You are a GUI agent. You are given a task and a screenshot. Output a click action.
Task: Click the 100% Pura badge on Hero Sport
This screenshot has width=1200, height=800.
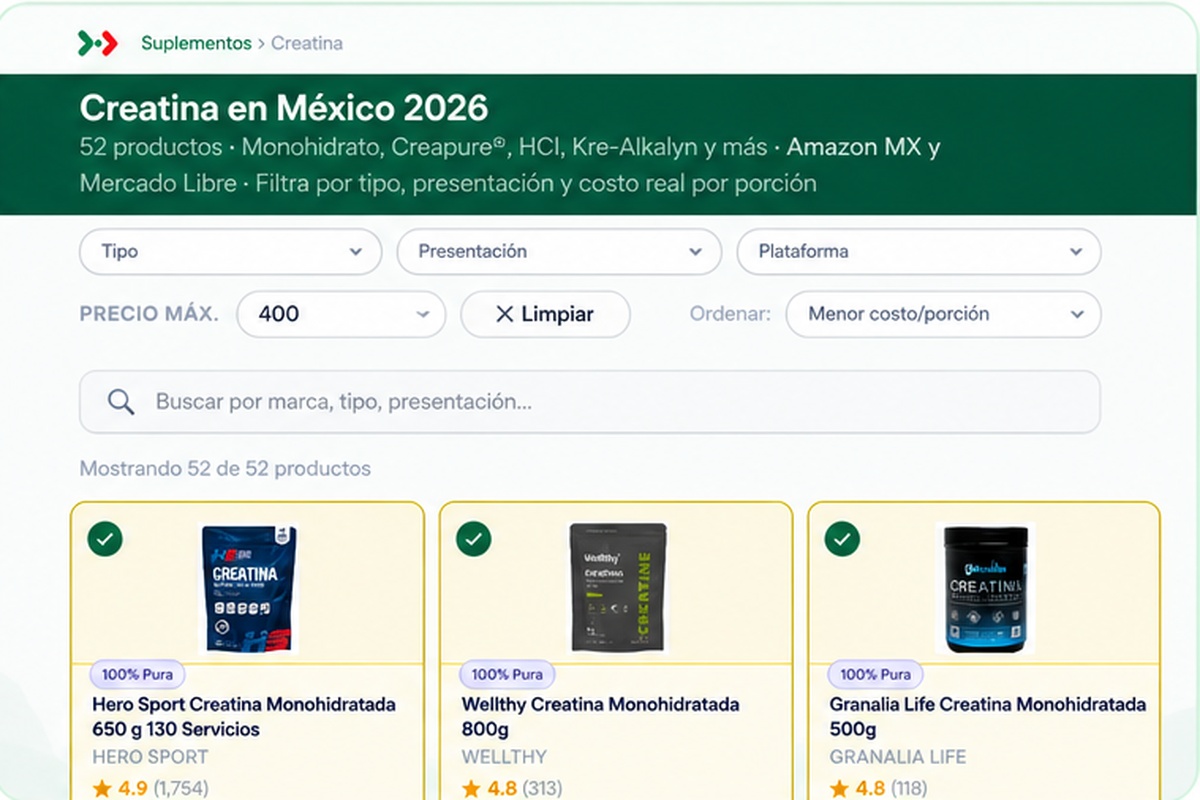coord(138,675)
